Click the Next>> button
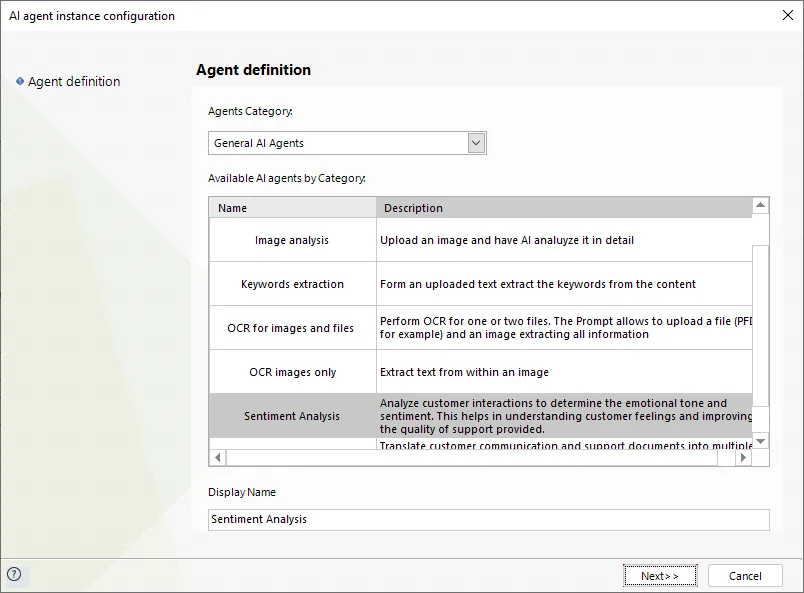Image resolution: width=804 pixels, height=593 pixels. click(x=660, y=576)
